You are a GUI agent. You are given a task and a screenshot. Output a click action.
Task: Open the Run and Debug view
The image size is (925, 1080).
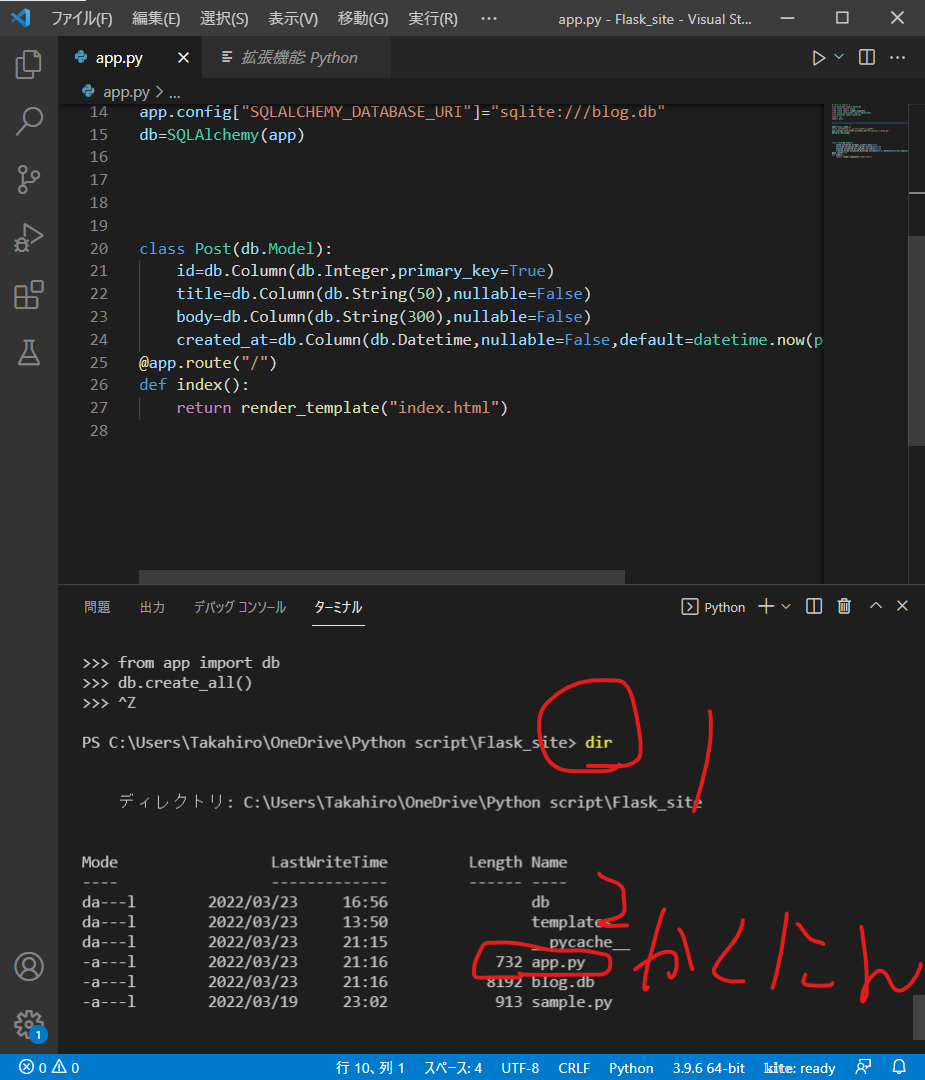coord(28,237)
